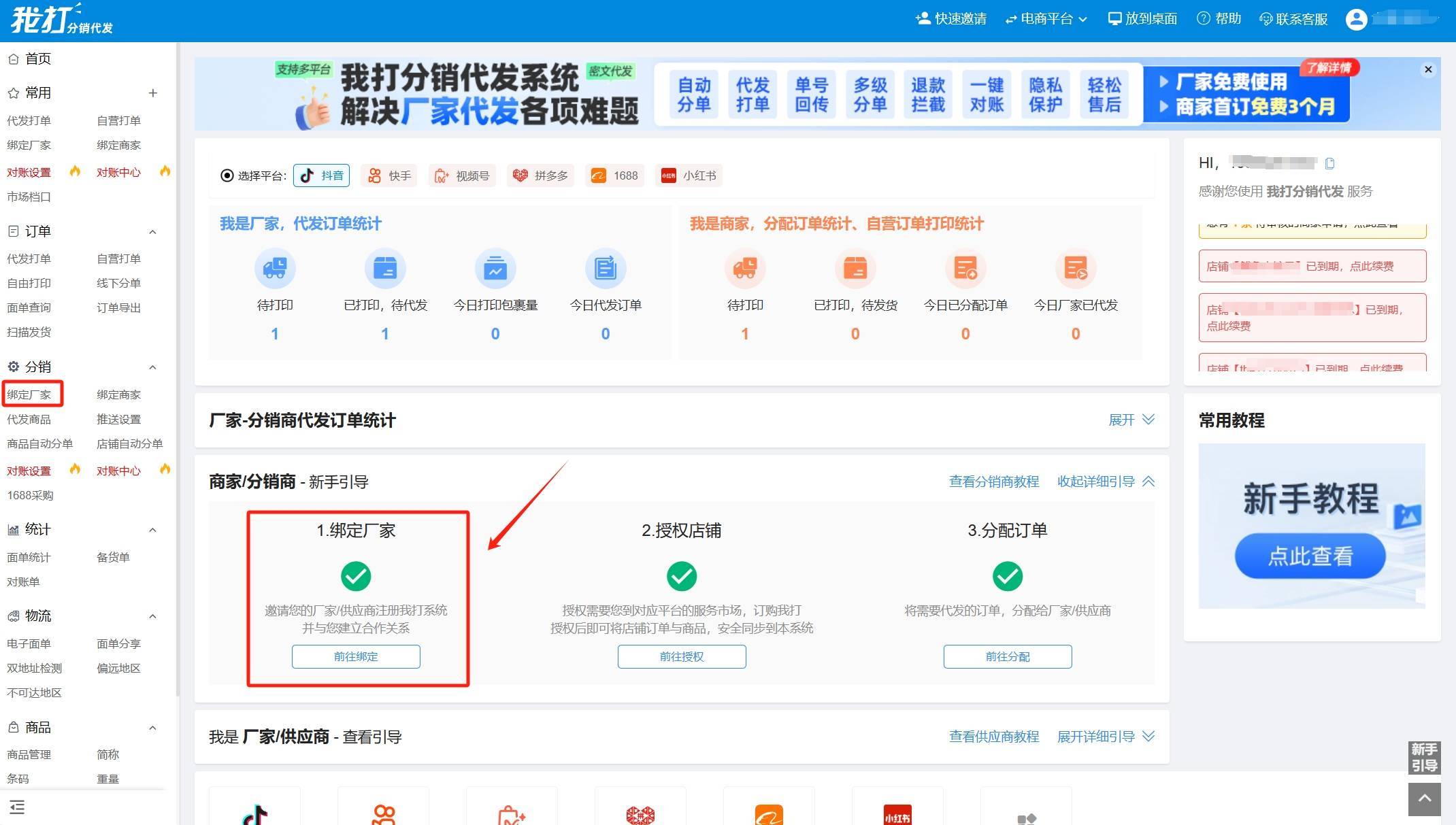
Task: Open the 新手教程 点此查看 tutorial image
Action: click(1312, 526)
